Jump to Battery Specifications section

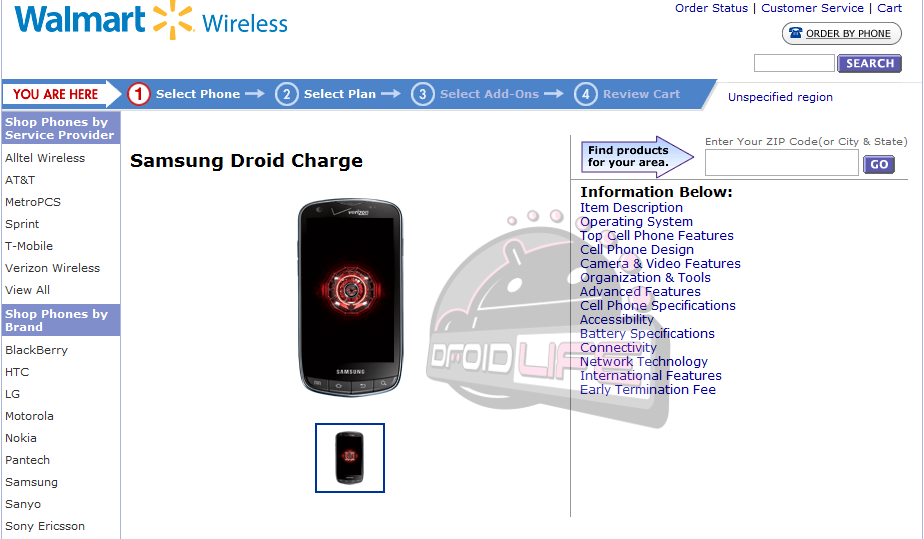[647, 333]
